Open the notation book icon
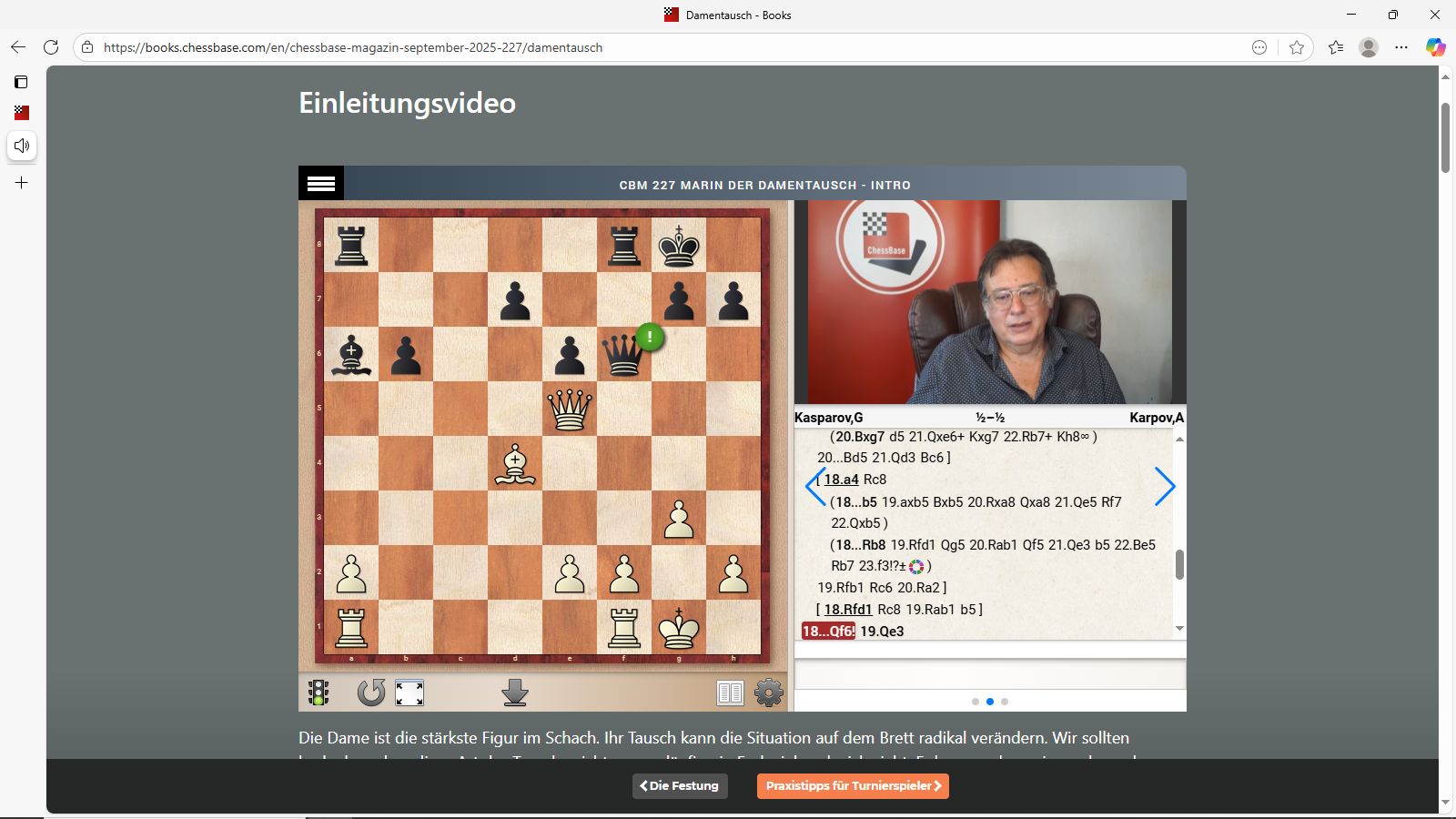Image resolution: width=1456 pixels, height=819 pixels. coord(730,693)
